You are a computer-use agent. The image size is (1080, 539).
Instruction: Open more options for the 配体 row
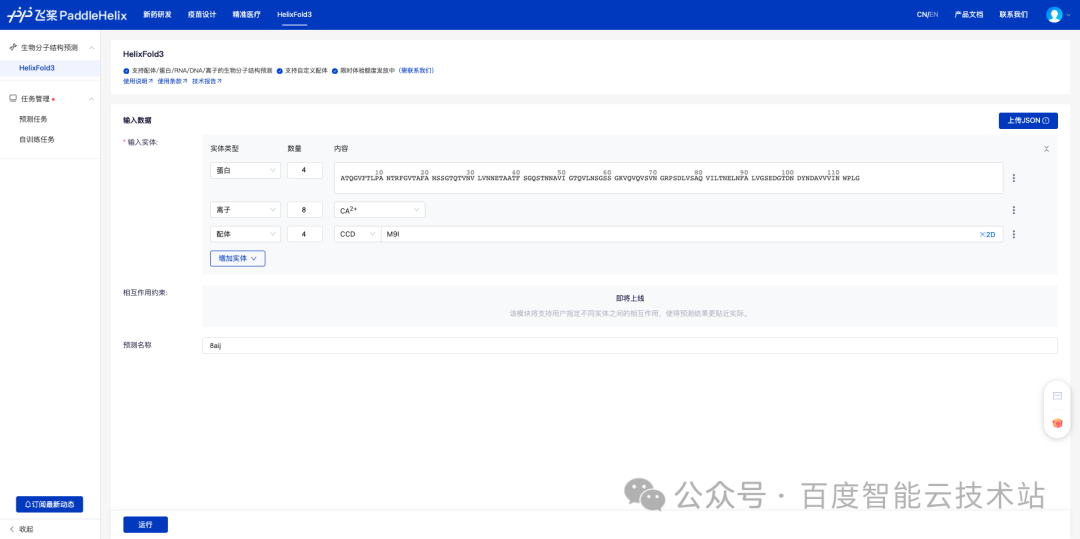[x=1014, y=234]
